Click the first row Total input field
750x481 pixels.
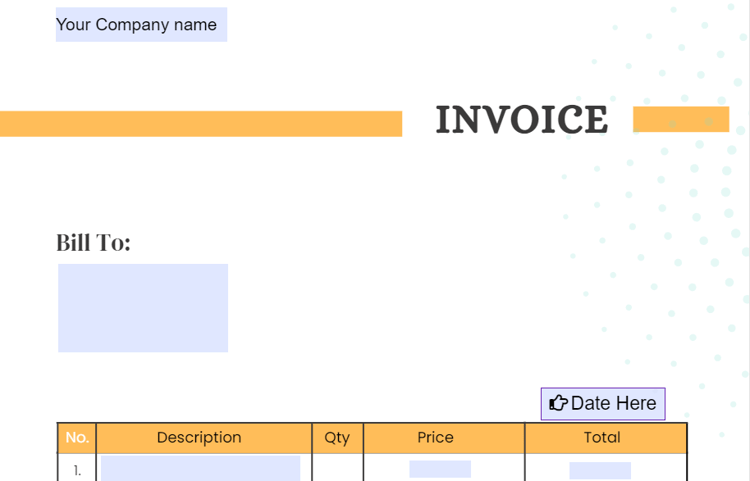[600, 470]
